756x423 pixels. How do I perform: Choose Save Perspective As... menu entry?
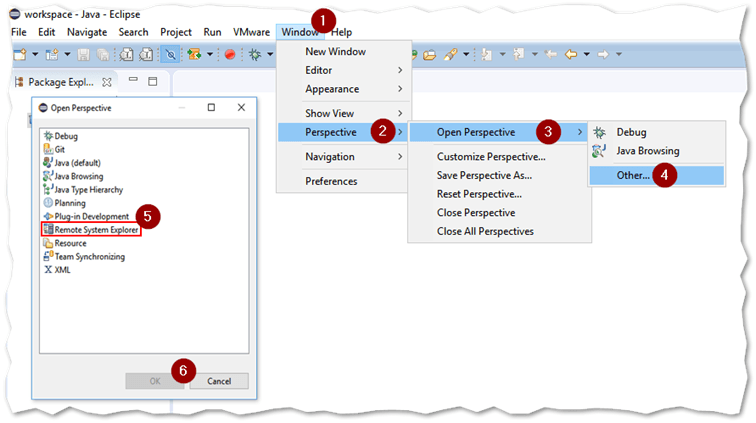click(500, 176)
